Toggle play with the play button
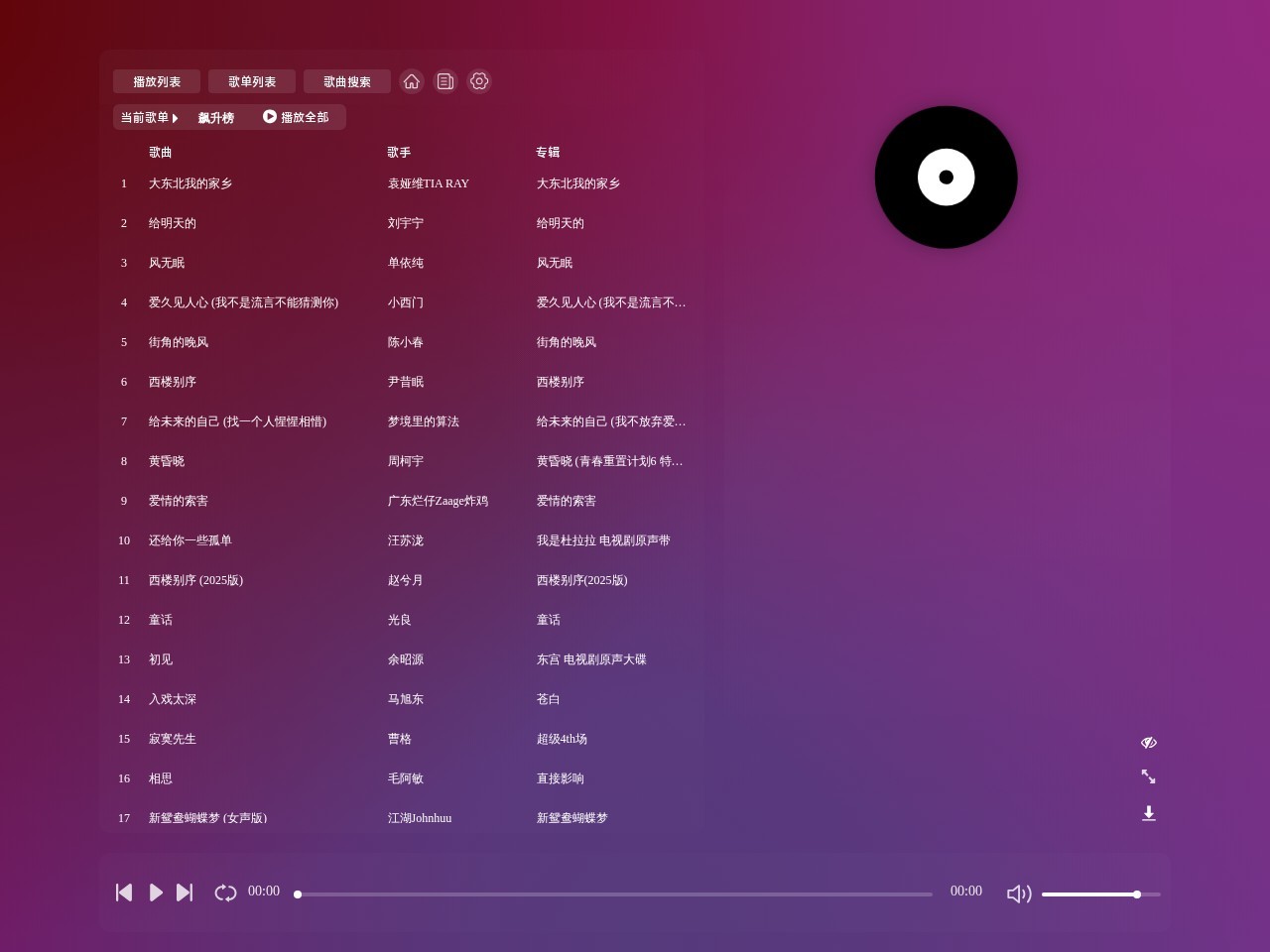 (x=155, y=892)
